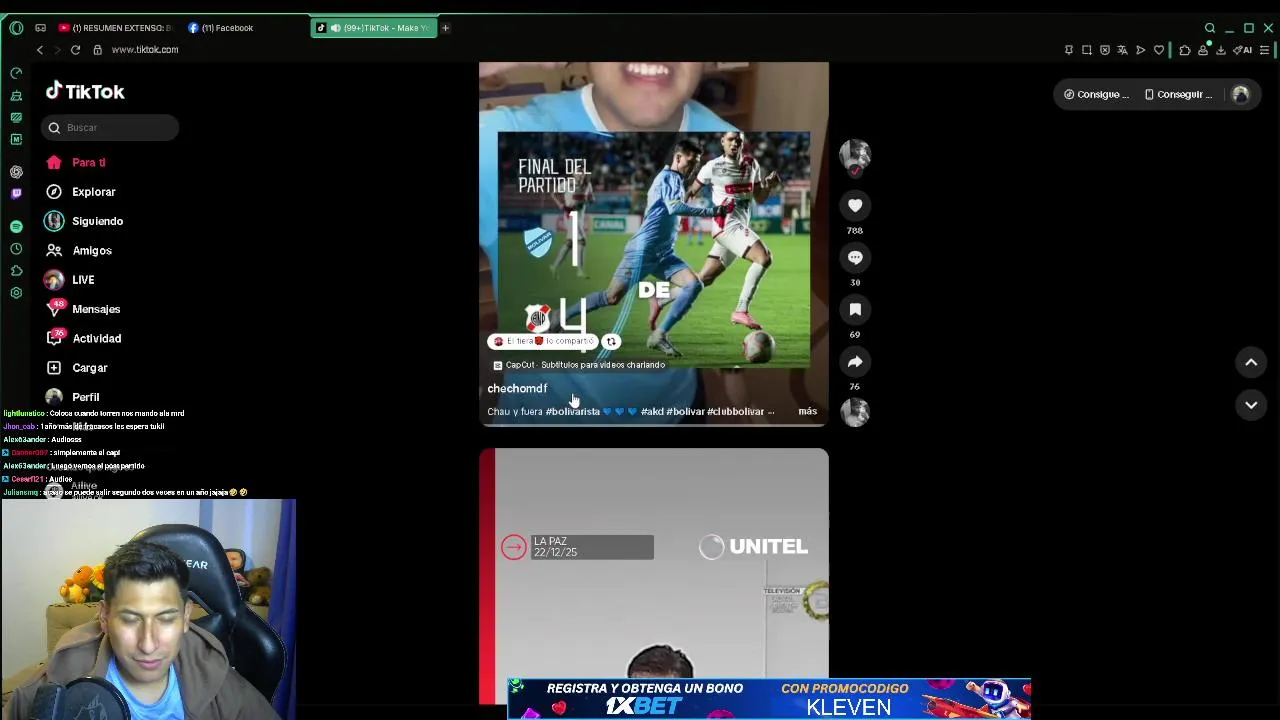Open Spotify in the Opera sidebar

(16, 227)
